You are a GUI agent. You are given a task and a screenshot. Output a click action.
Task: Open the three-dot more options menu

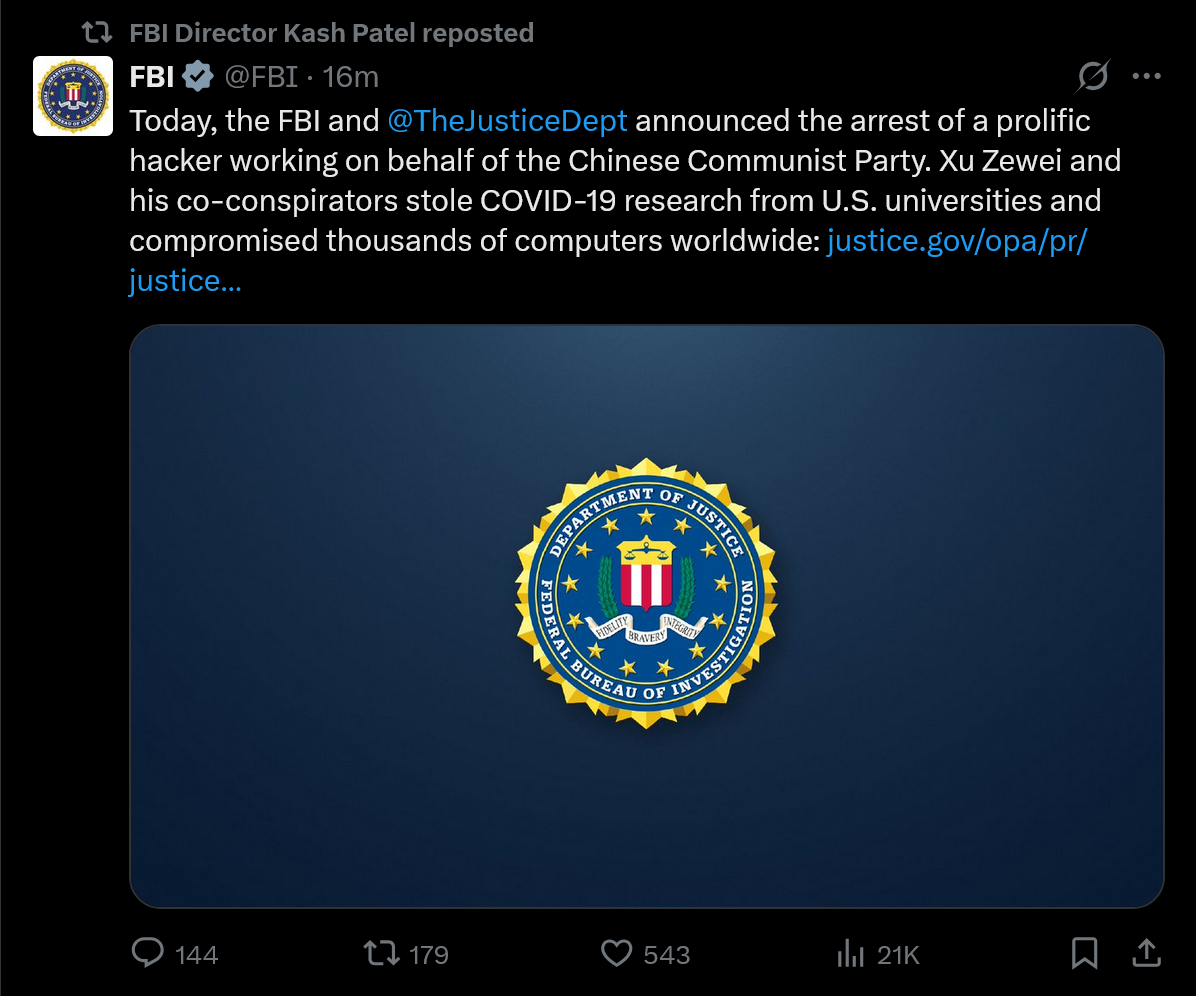[x=1146, y=76]
